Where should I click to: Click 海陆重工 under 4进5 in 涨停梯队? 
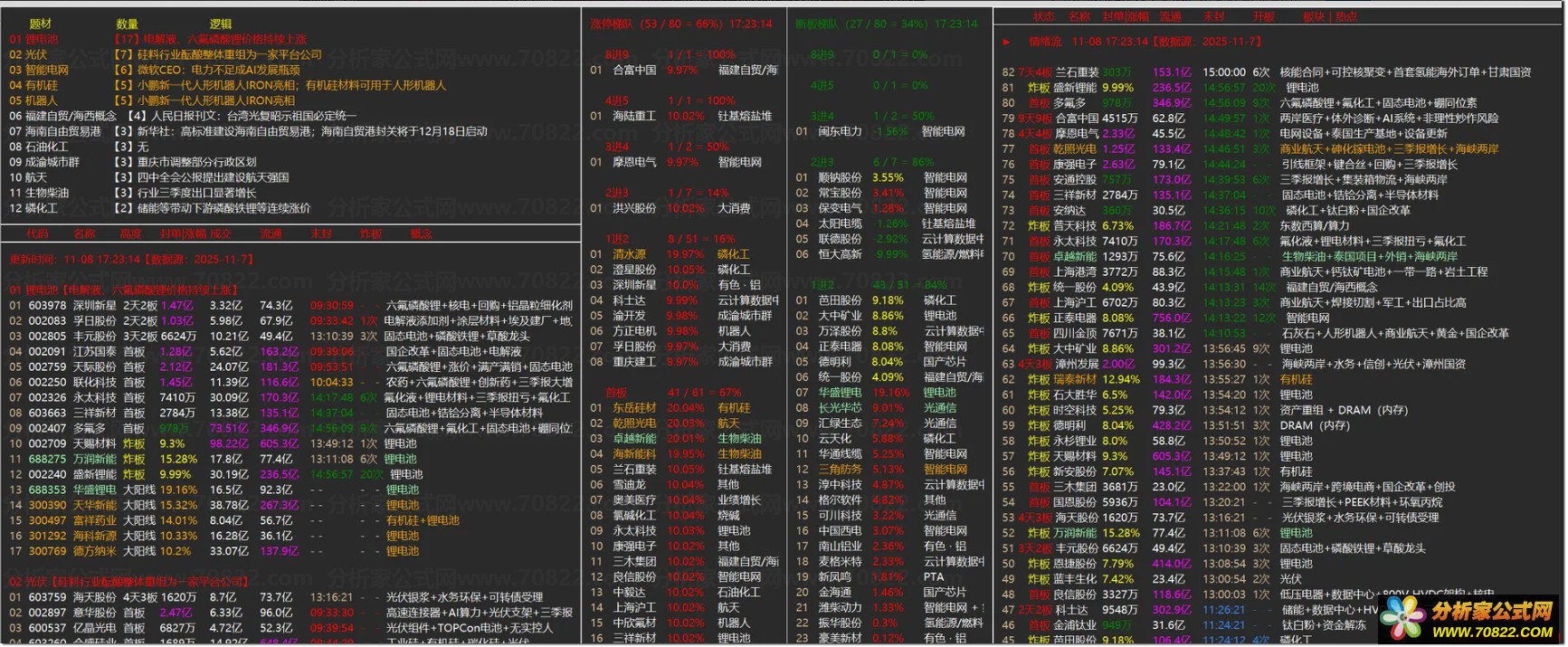(x=634, y=117)
